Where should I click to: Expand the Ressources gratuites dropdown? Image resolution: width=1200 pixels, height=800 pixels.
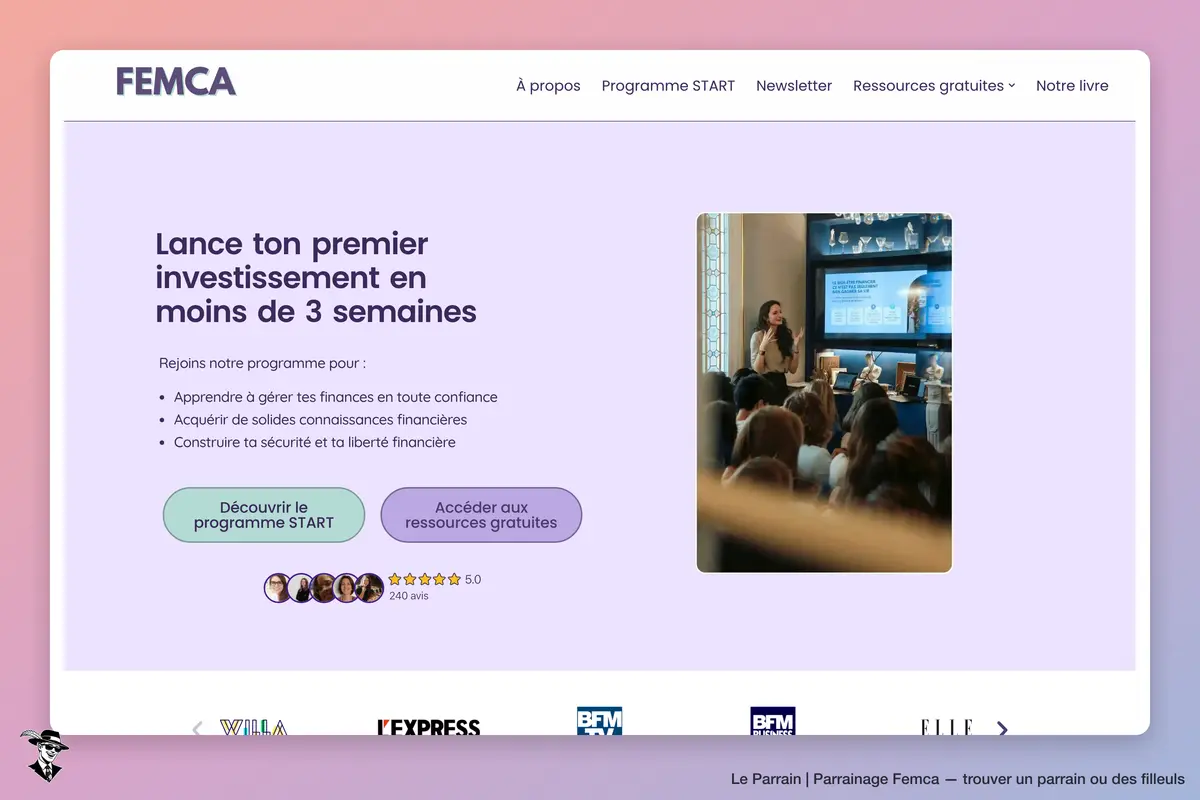(934, 86)
